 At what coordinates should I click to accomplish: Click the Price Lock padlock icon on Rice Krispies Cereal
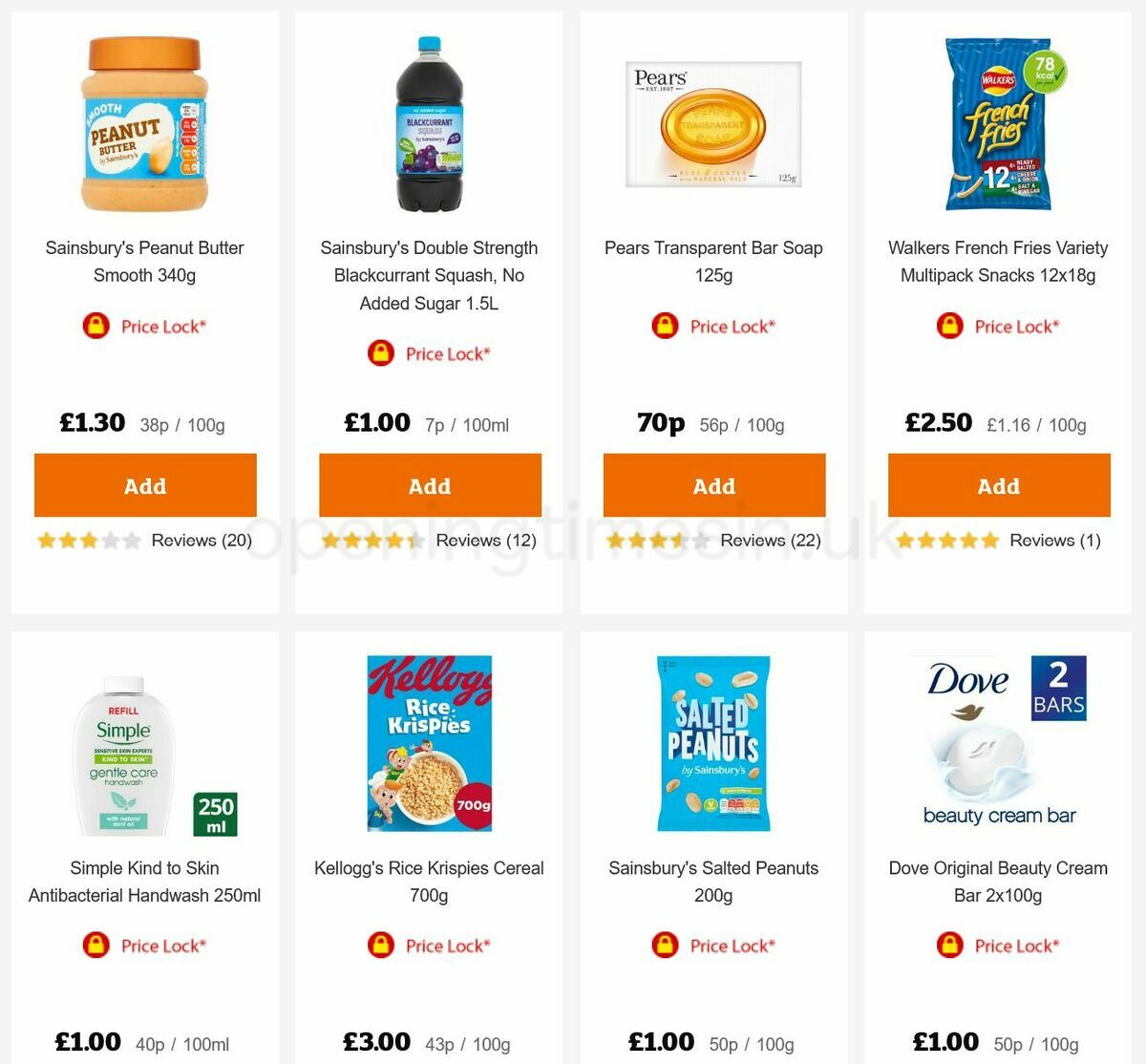pyautogui.click(x=382, y=946)
